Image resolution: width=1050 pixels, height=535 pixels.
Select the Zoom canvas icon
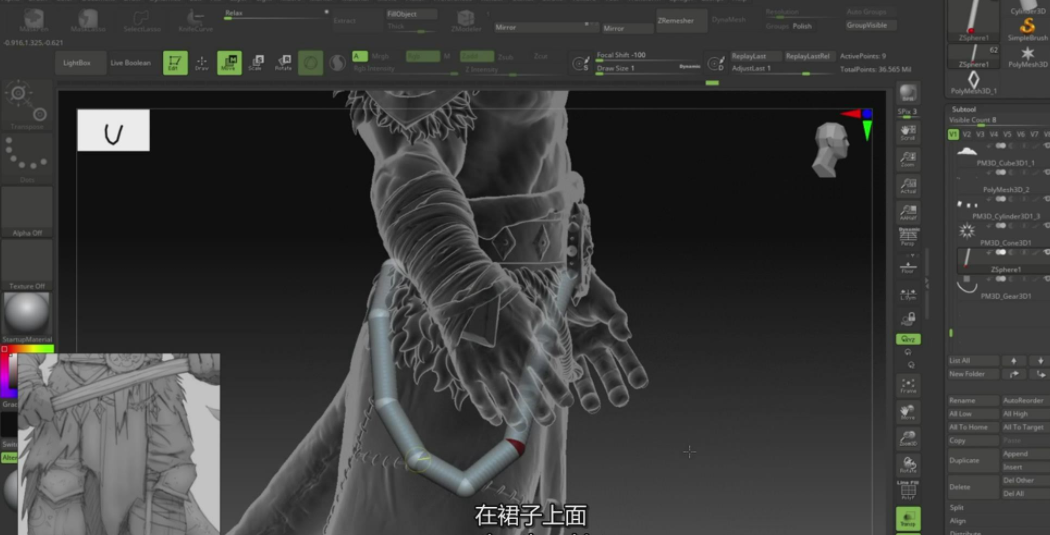click(x=908, y=159)
